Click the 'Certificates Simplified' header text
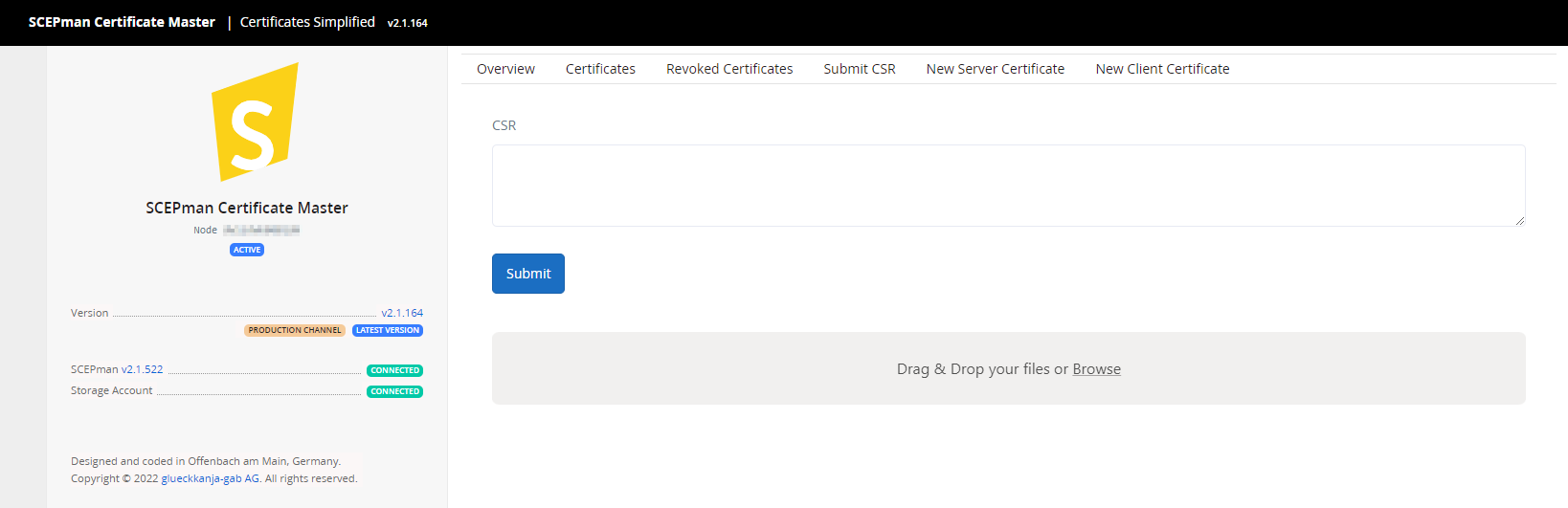This screenshot has width=1568, height=508. tap(307, 22)
